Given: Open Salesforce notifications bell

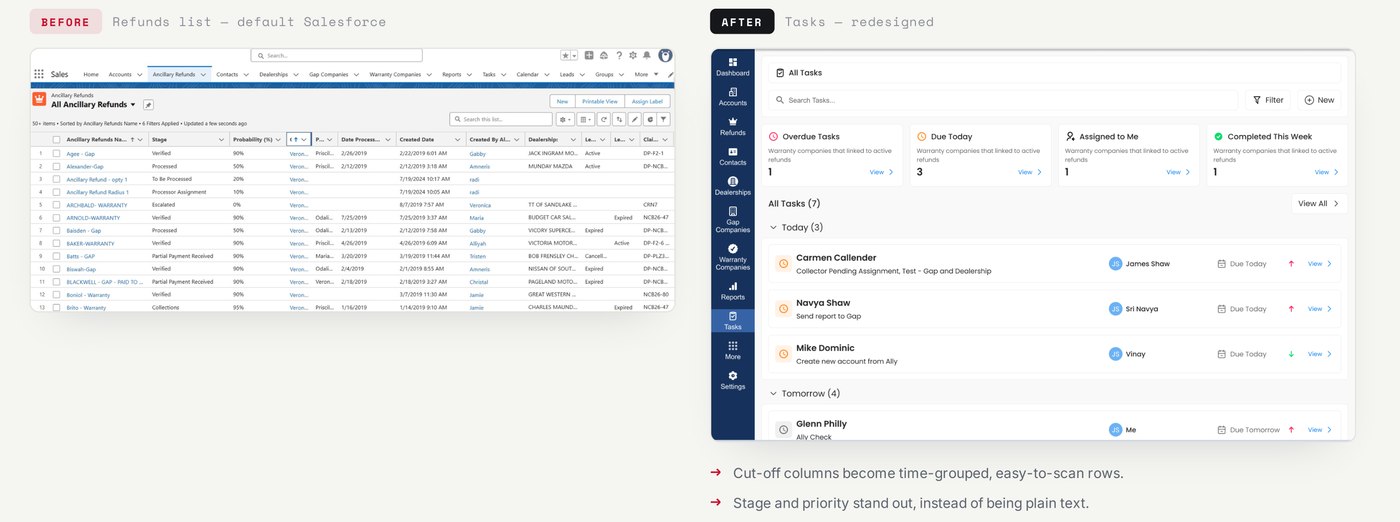Looking at the screenshot, I should click(647, 56).
